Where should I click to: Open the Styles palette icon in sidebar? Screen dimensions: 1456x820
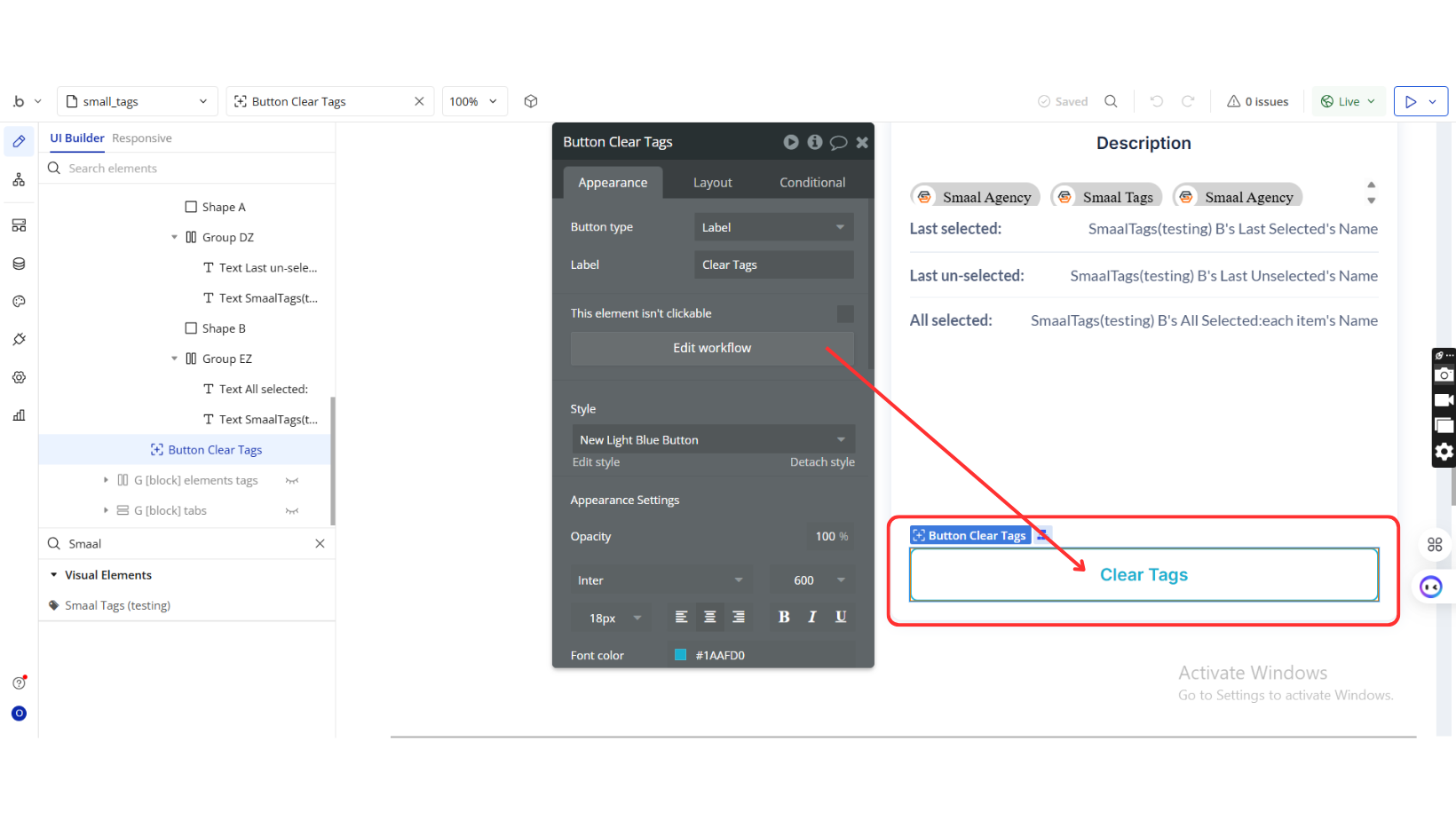(19, 302)
